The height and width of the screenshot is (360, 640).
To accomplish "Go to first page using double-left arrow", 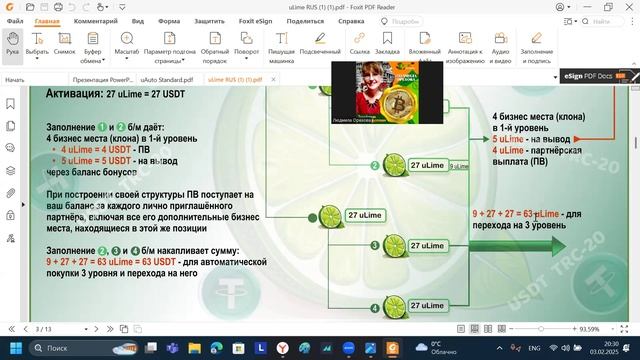I will 11,329.
